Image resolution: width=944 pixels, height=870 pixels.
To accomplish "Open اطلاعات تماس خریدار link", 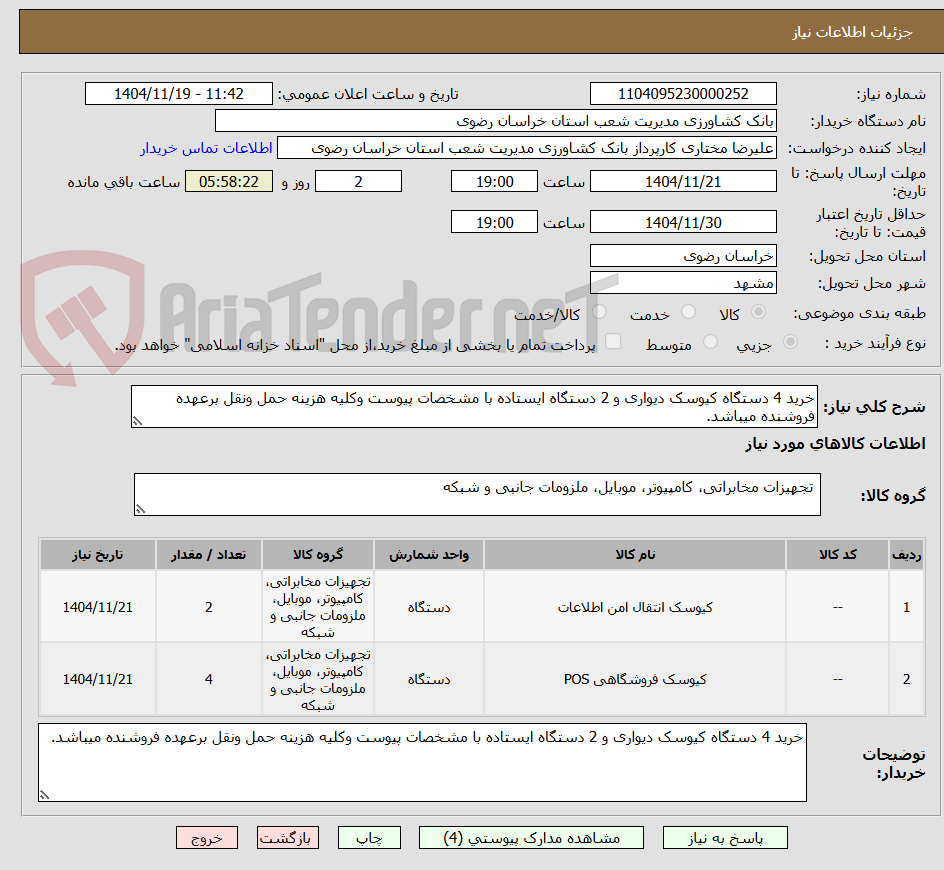I will pos(206,148).
